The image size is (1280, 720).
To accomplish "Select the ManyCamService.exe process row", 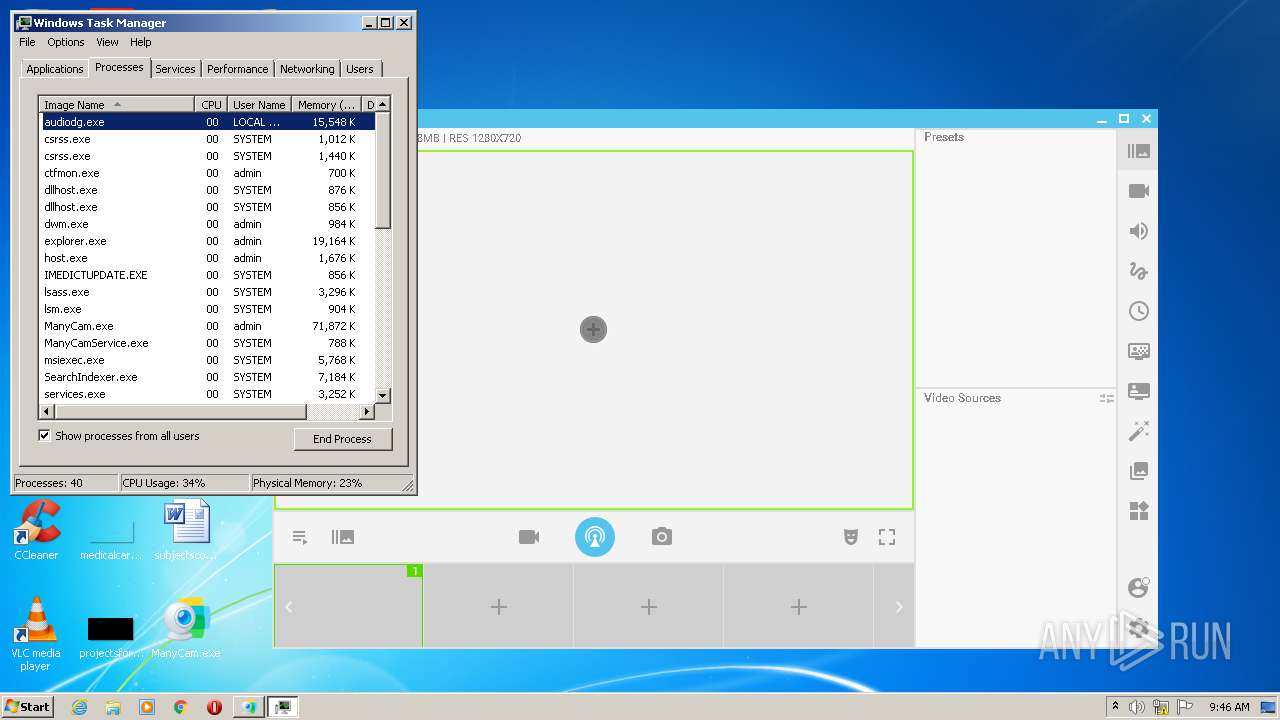I will [x=208, y=343].
